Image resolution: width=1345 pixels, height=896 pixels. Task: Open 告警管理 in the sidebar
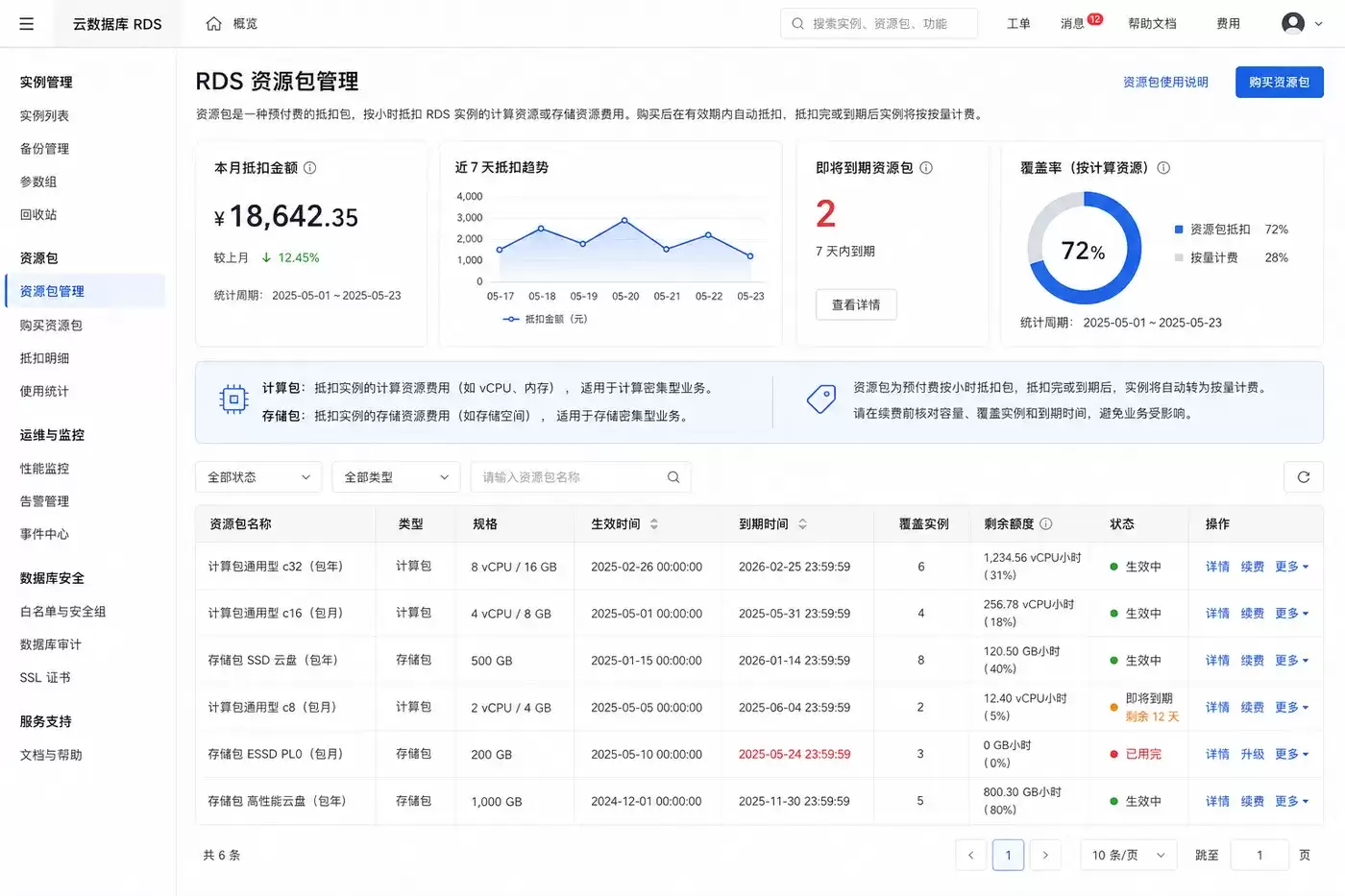tap(44, 501)
